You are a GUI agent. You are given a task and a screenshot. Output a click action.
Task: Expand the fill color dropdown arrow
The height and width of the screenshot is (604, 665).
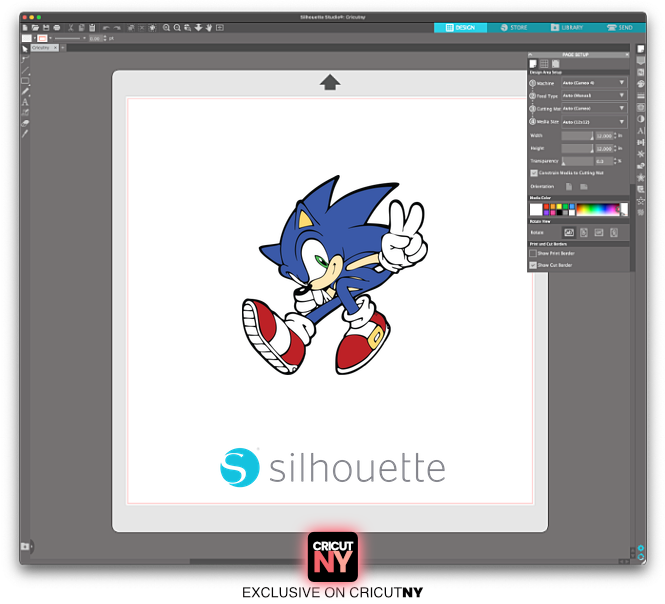[x=35, y=38]
